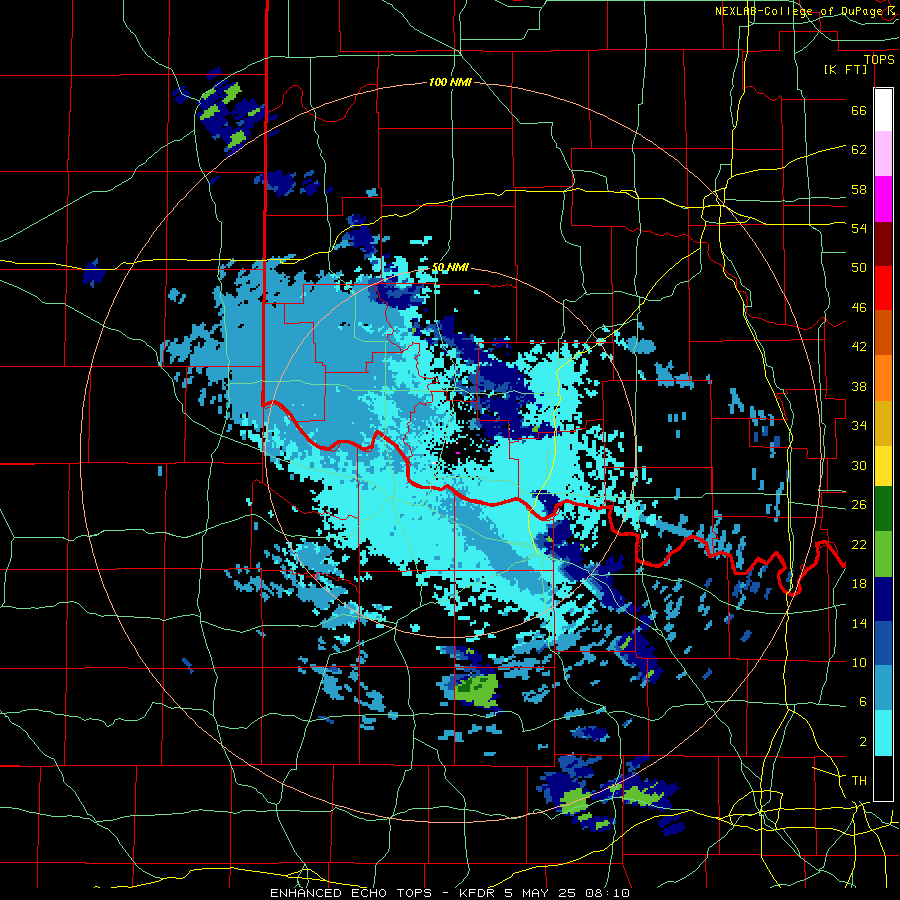900x900 pixels.
Task: Pick the dark green legend color band
Action: (x=883, y=509)
